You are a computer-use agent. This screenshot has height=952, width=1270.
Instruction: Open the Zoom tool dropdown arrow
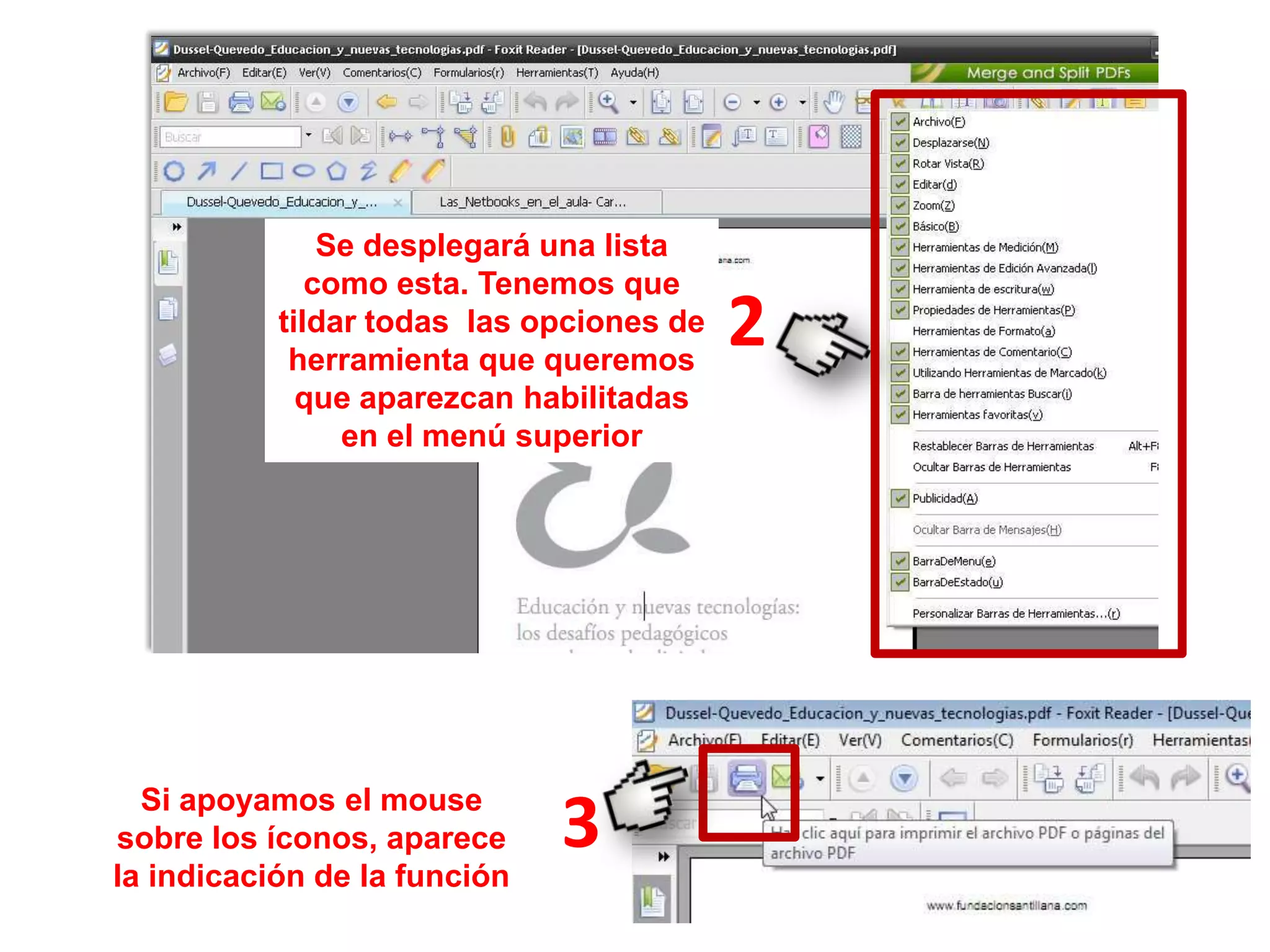point(633,102)
